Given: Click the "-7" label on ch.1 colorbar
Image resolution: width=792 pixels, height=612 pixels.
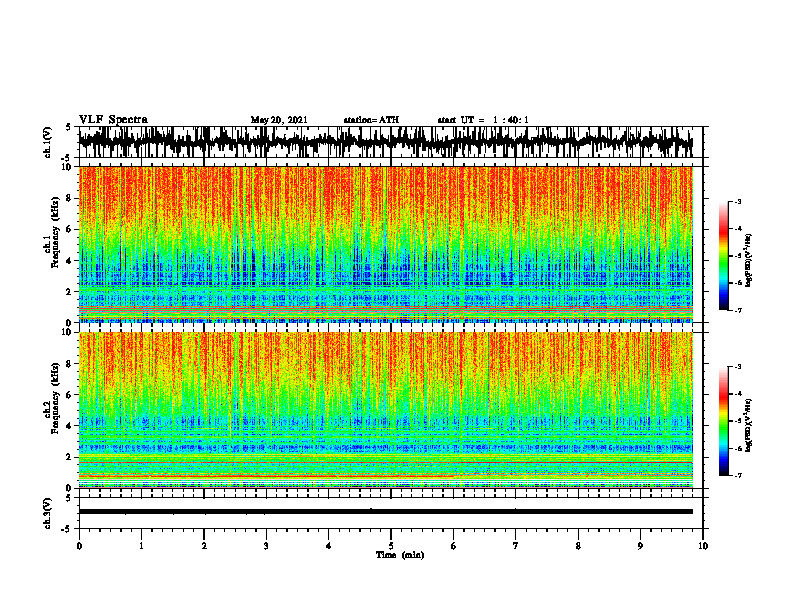Looking at the screenshot, I should (738, 310).
